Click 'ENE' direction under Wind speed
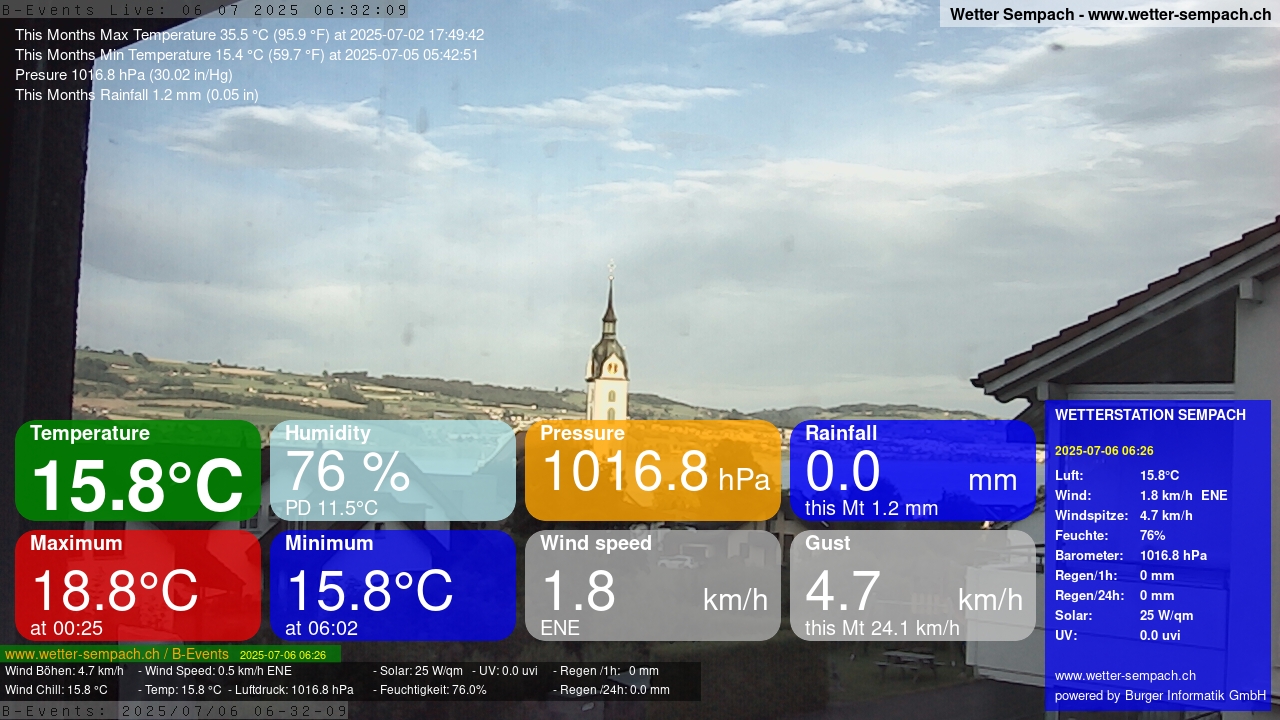 560,628
